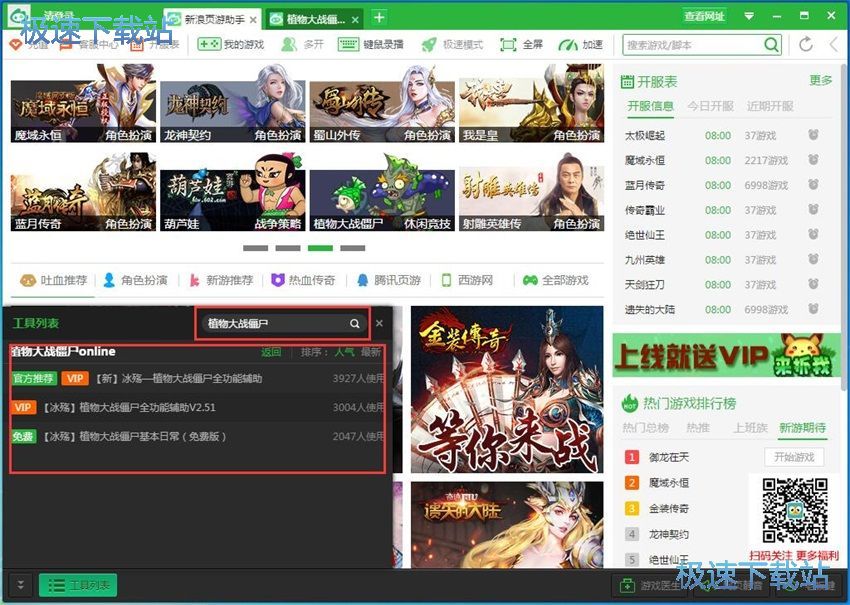Set alarm reminder for 遗失的大陆 server
The image size is (850, 605).
pos(813,309)
